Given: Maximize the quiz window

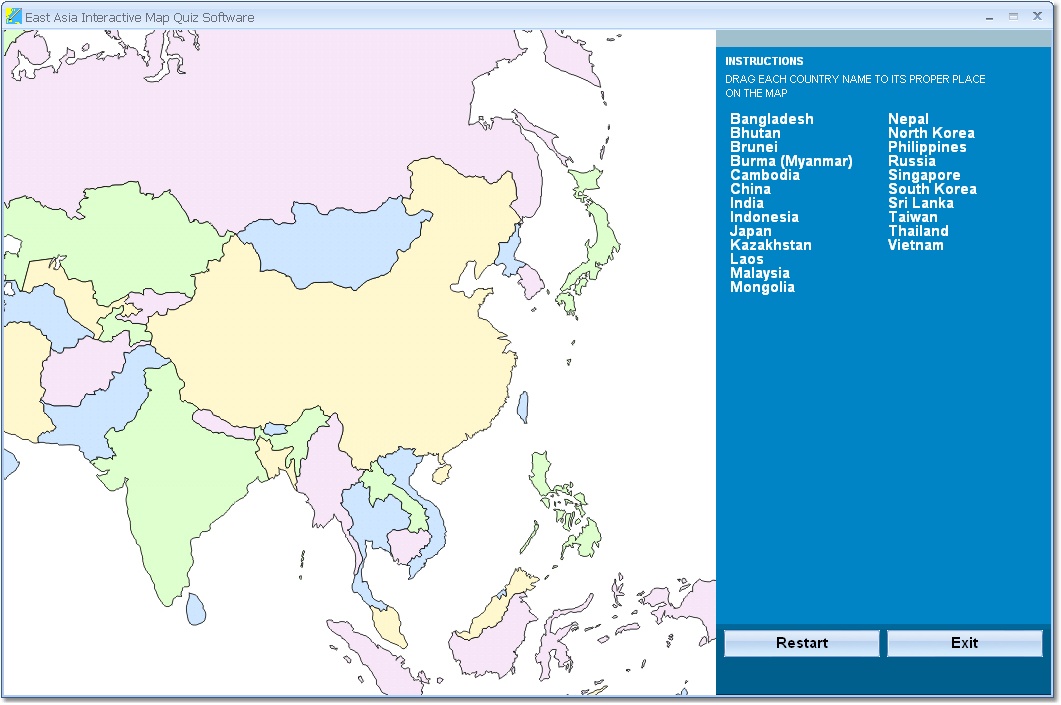Looking at the screenshot, I should (1013, 17).
